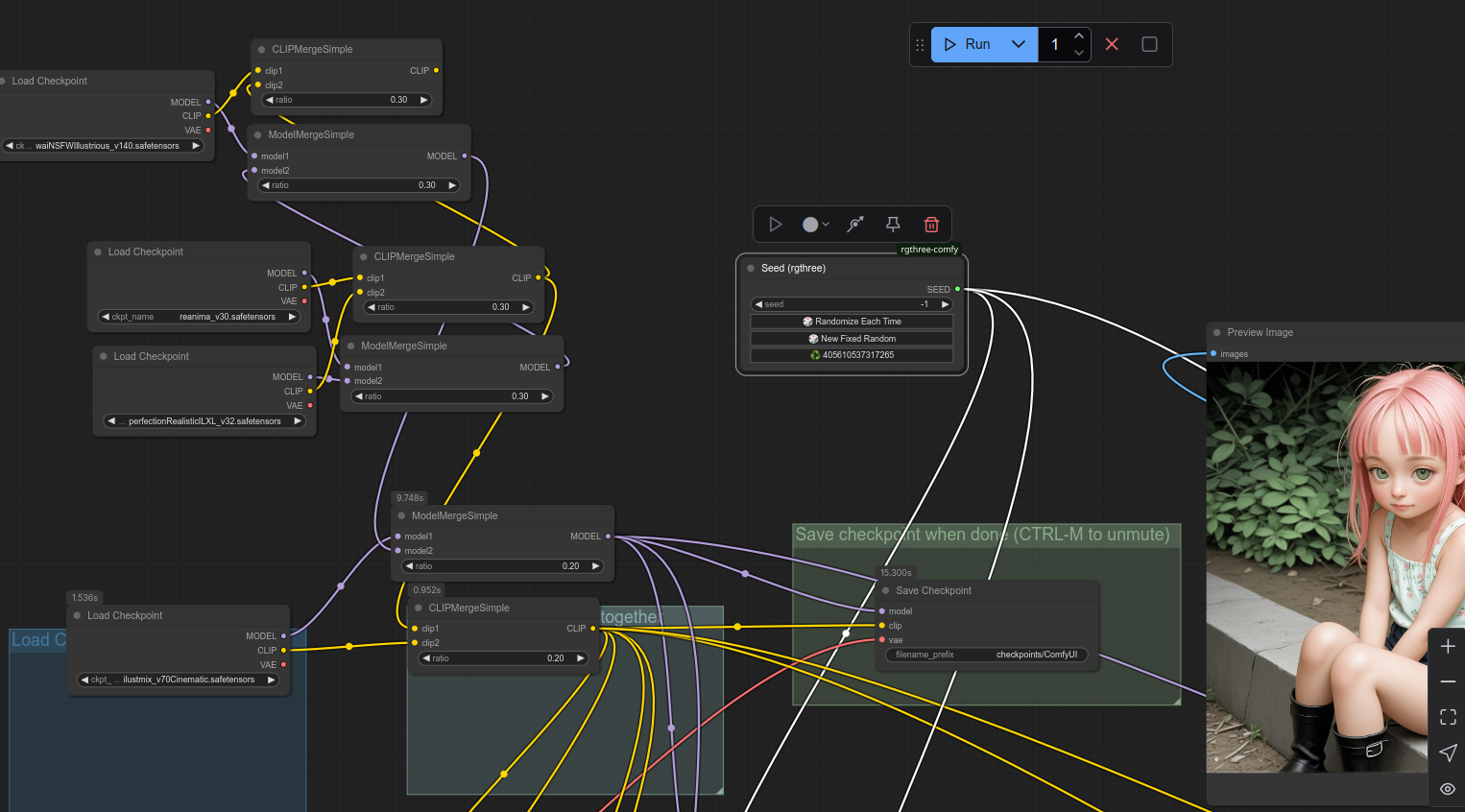Adjust ratio 0.20 in CLIPMergeSimple 0.952s node
Screen dimensions: 1465x812
tap(504, 658)
